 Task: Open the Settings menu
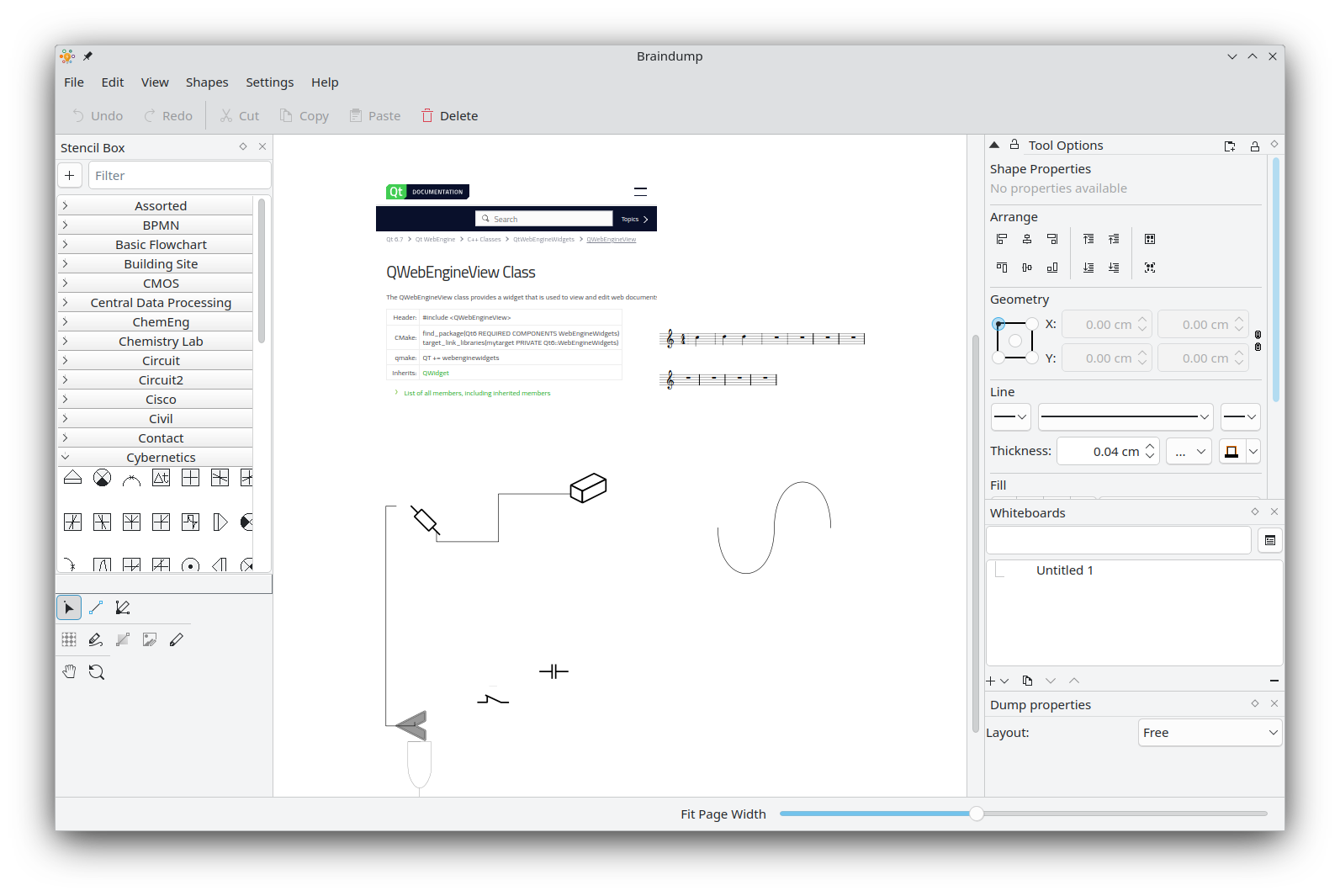[x=269, y=82]
